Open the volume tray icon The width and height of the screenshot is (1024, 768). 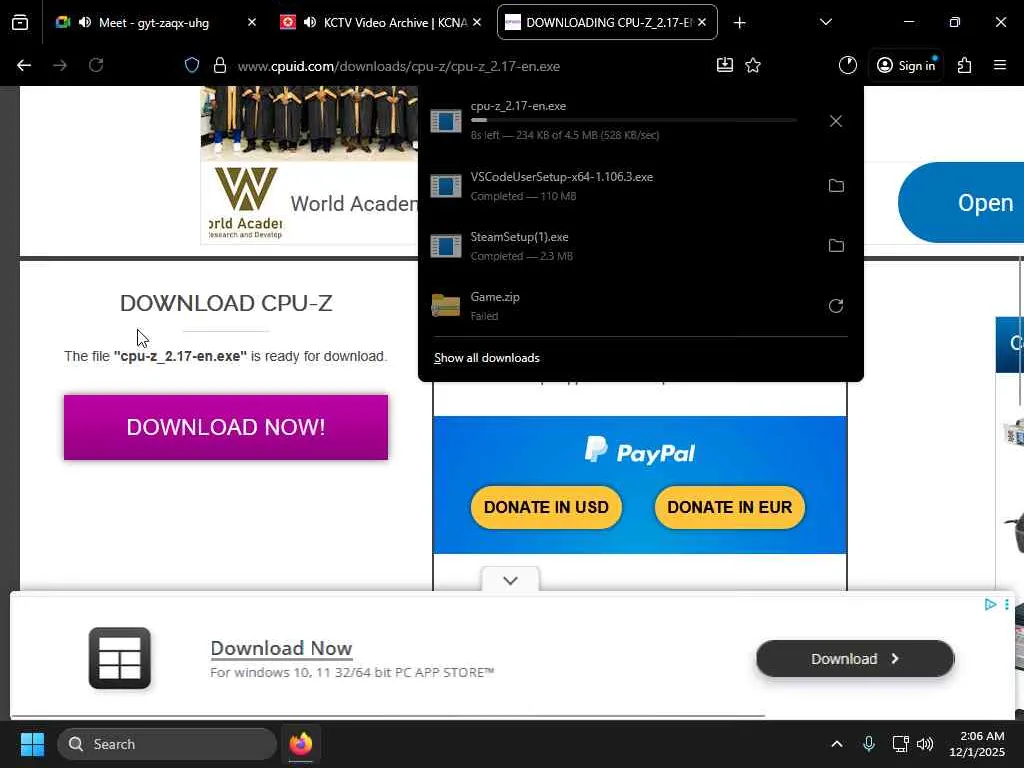click(x=925, y=744)
